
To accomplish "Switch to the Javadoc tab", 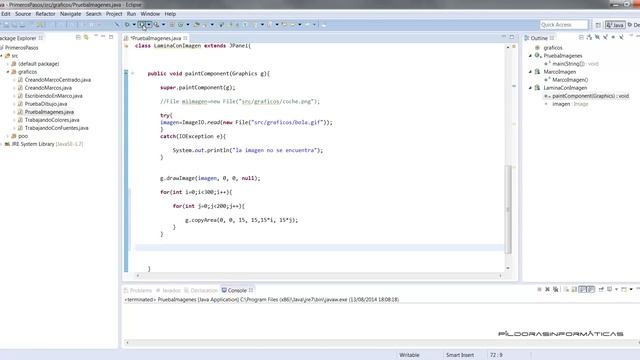I will (168, 291).
